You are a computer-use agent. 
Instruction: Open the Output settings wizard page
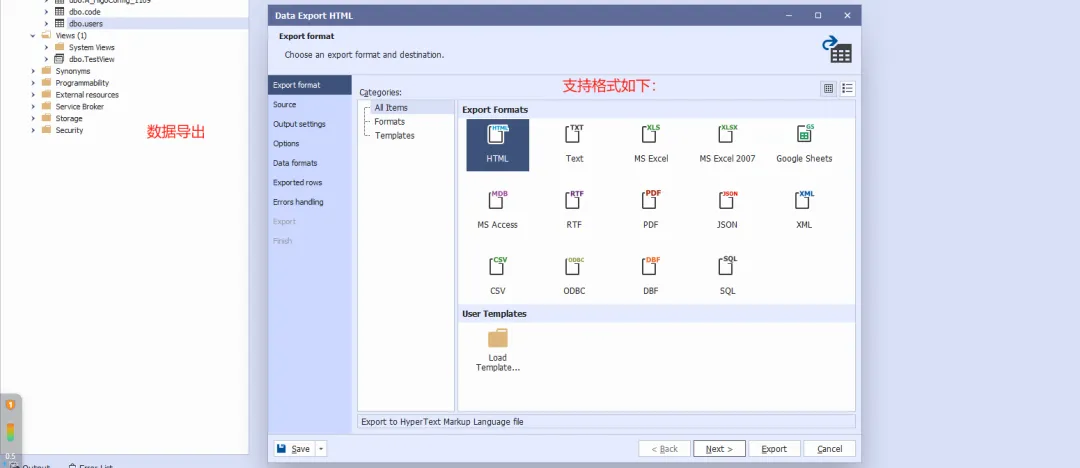pyautogui.click(x=299, y=124)
